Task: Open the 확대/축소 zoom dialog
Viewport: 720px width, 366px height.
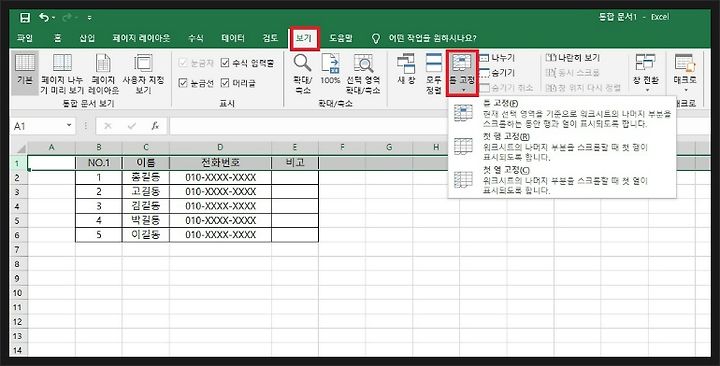Action: click(303, 73)
